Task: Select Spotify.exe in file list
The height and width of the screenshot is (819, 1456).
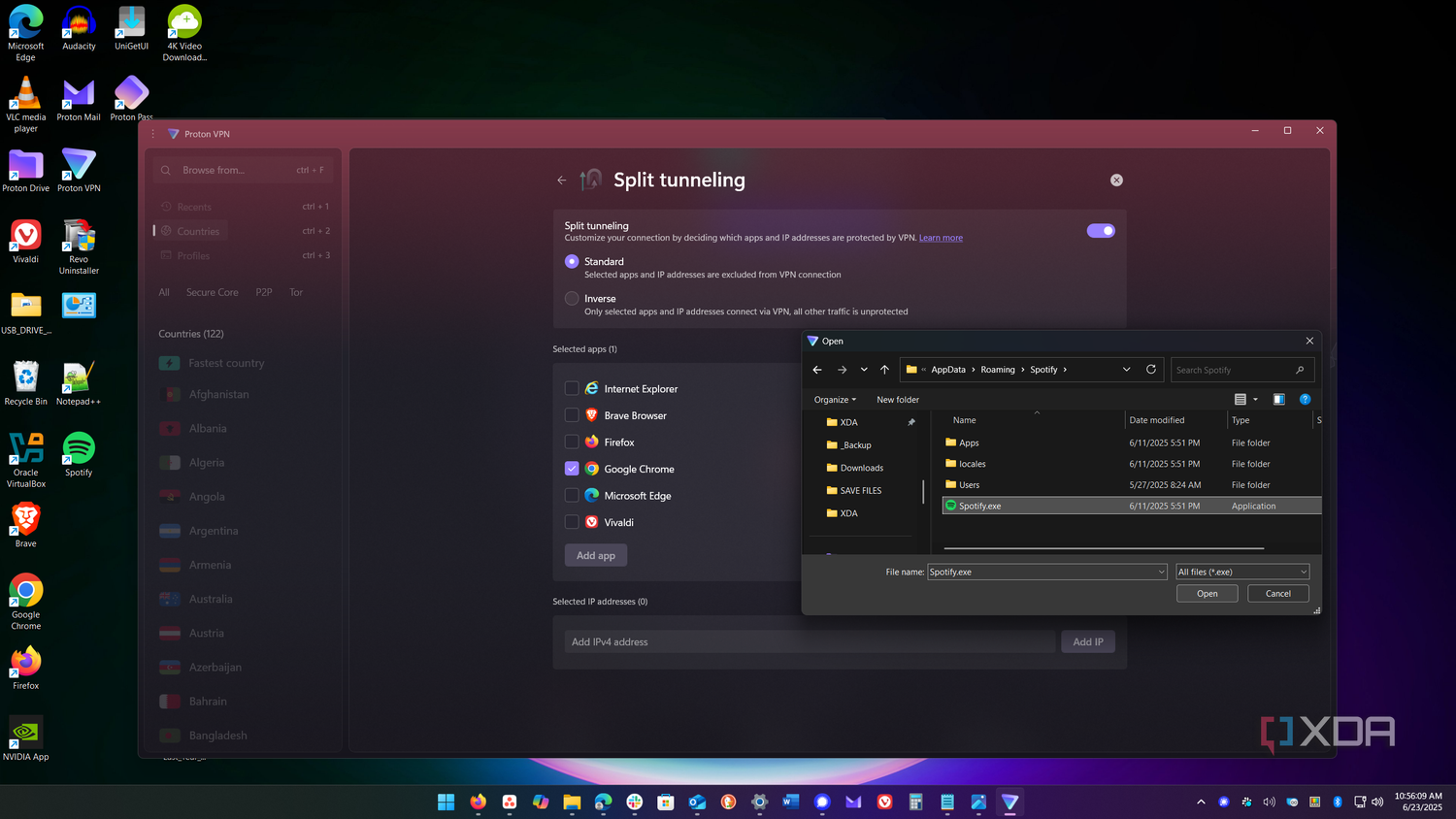Action: point(1132,506)
